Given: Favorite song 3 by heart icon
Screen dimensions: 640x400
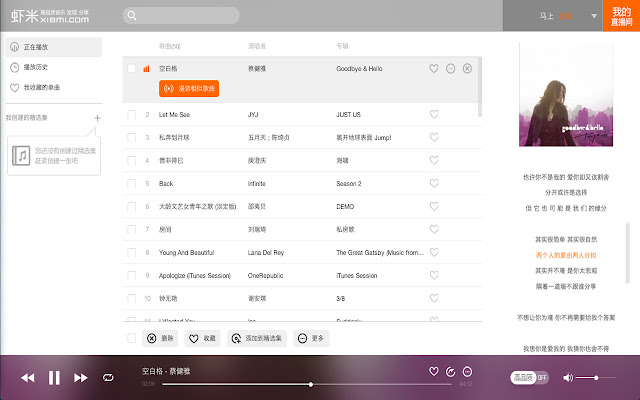Looking at the screenshot, I should click(x=434, y=137).
